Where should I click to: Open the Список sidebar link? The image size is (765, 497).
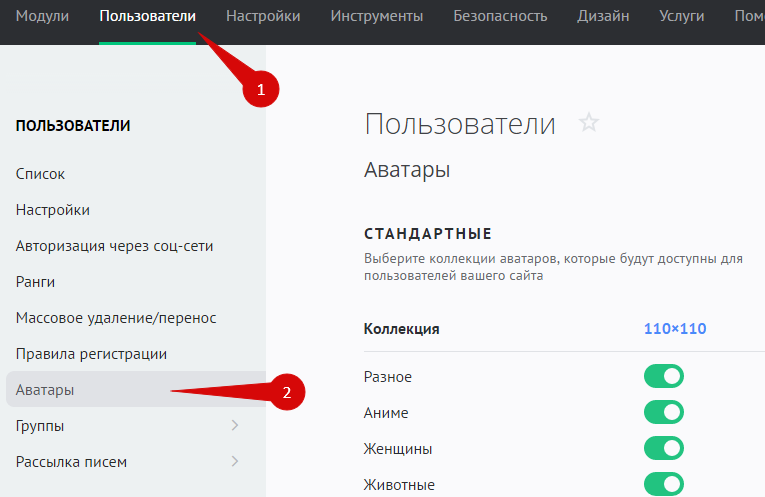tap(41, 174)
